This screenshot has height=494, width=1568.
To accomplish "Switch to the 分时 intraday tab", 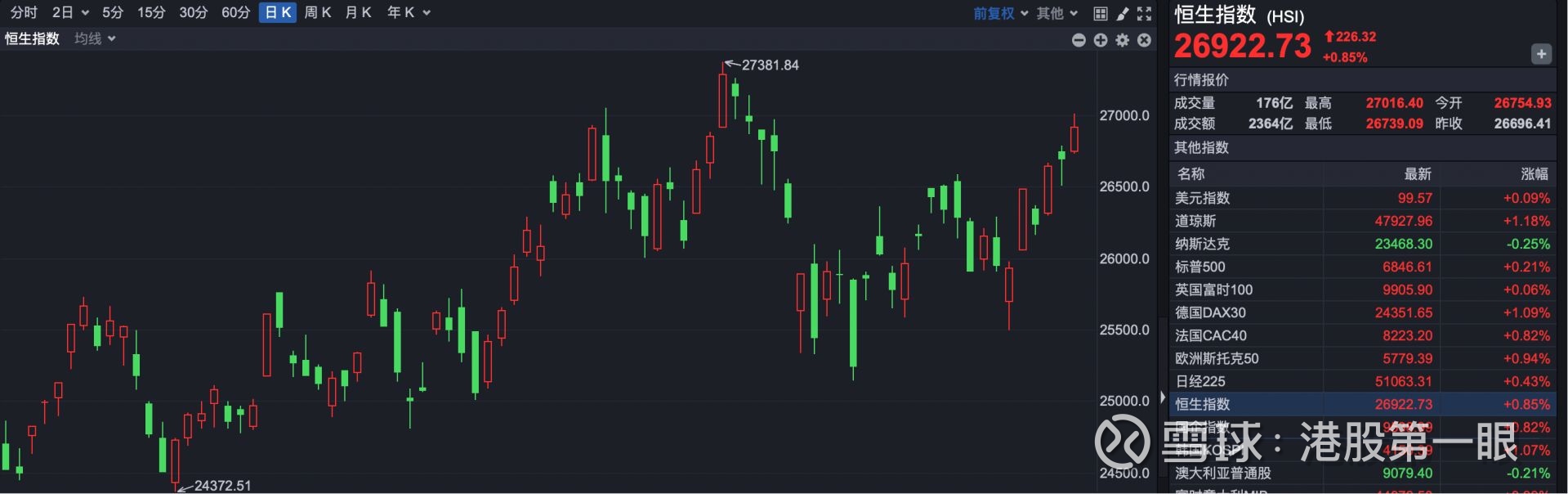I will click(24, 12).
